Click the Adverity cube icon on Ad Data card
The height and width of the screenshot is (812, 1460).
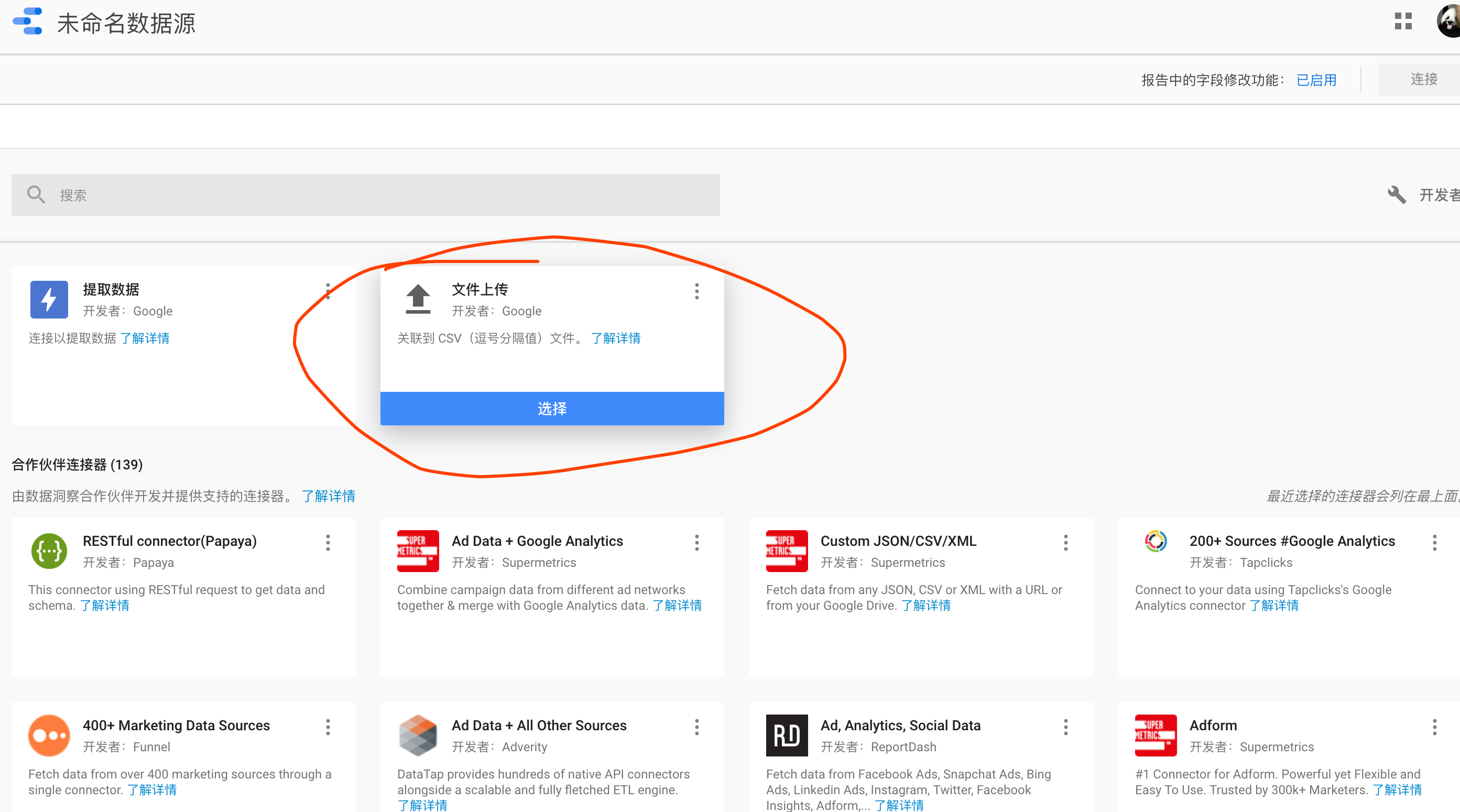tap(417, 734)
